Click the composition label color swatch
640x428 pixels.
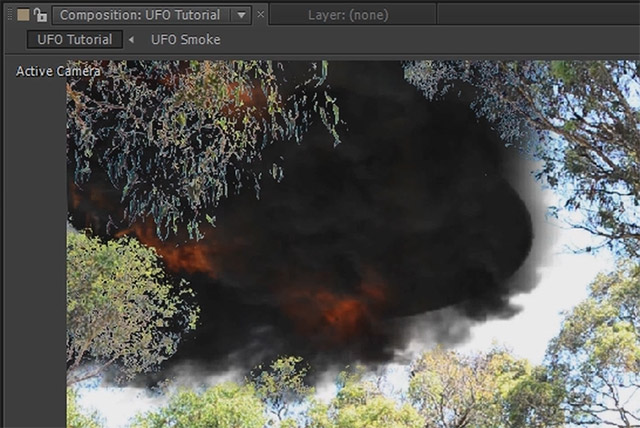click(23, 15)
